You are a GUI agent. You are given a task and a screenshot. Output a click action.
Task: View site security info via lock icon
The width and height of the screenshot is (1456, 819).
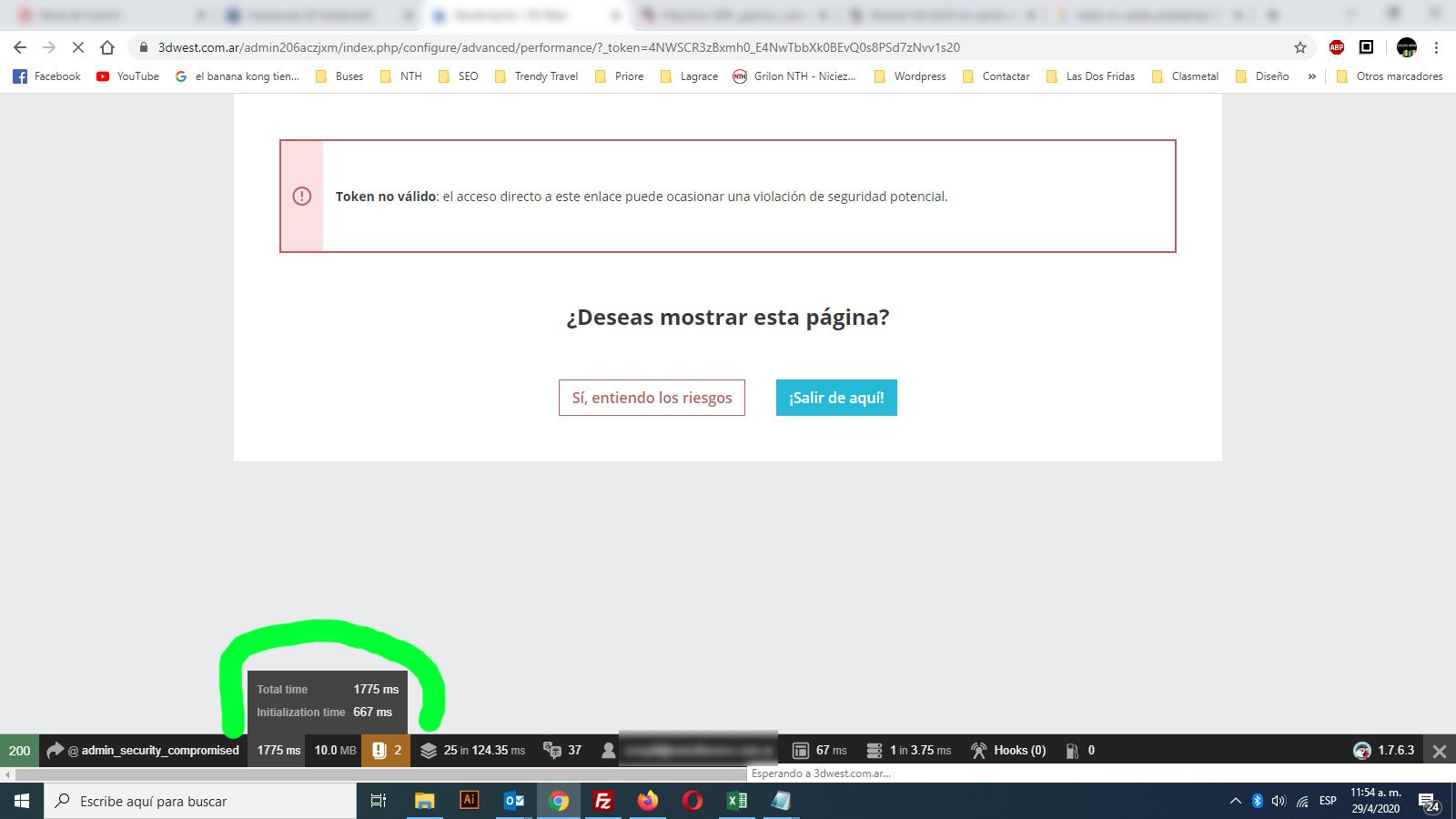[x=143, y=47]
